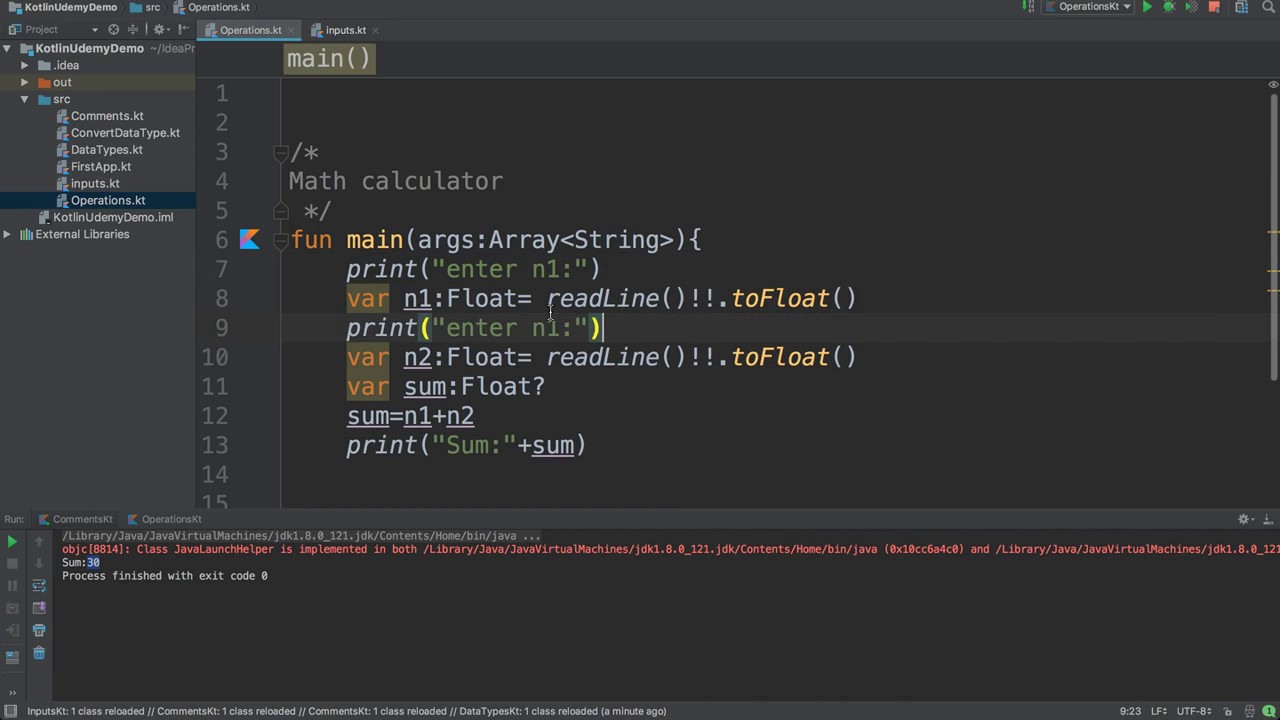Run OperationsKt with the green play button in top toolbar
This screenshot has height=720, width=1280.
(x=1147, y=7)
